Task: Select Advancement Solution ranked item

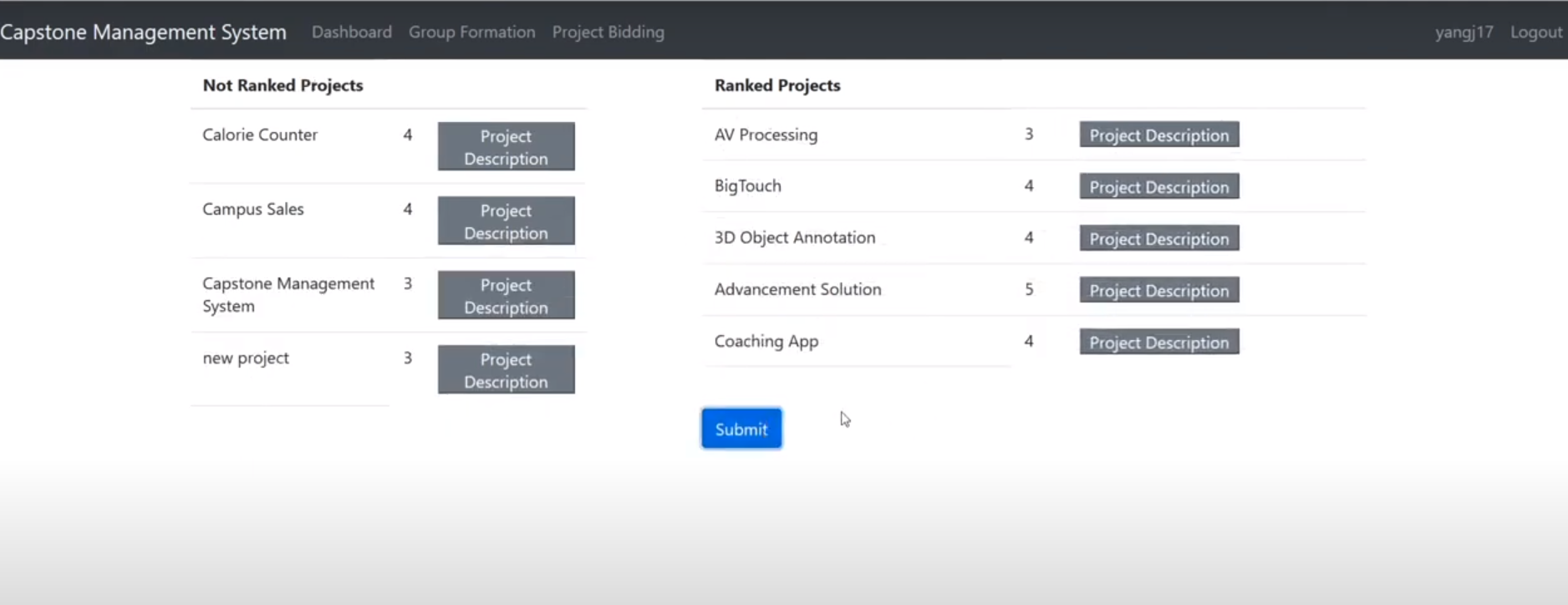Action: click(797, 289)
